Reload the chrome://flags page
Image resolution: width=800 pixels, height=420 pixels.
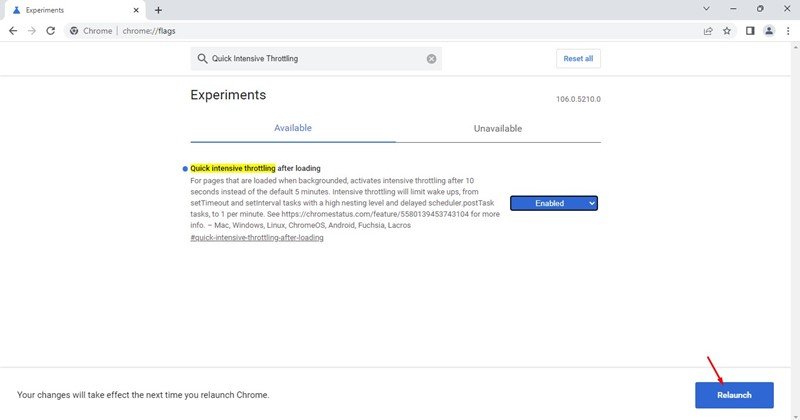click(x=51, y=31)
